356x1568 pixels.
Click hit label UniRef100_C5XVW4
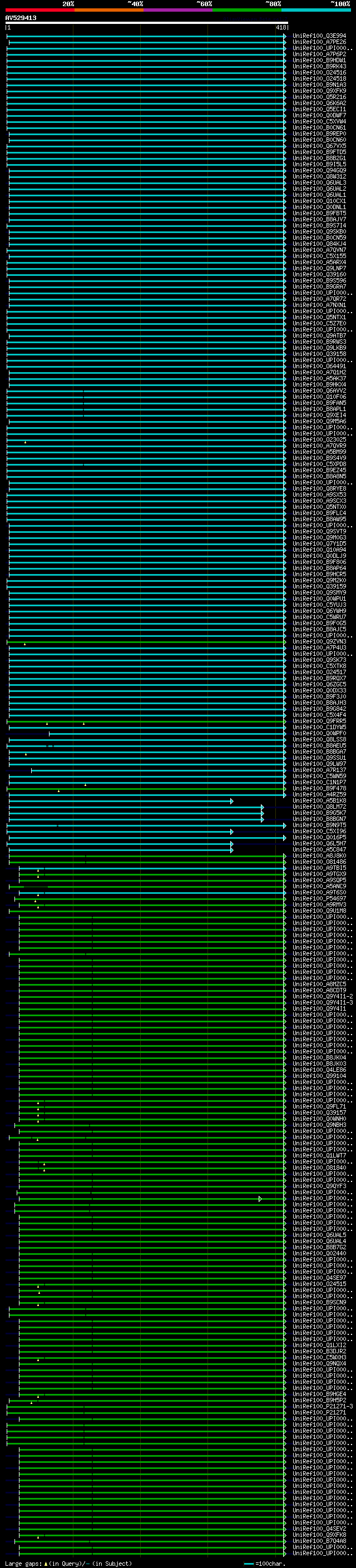tap(319, 121)
